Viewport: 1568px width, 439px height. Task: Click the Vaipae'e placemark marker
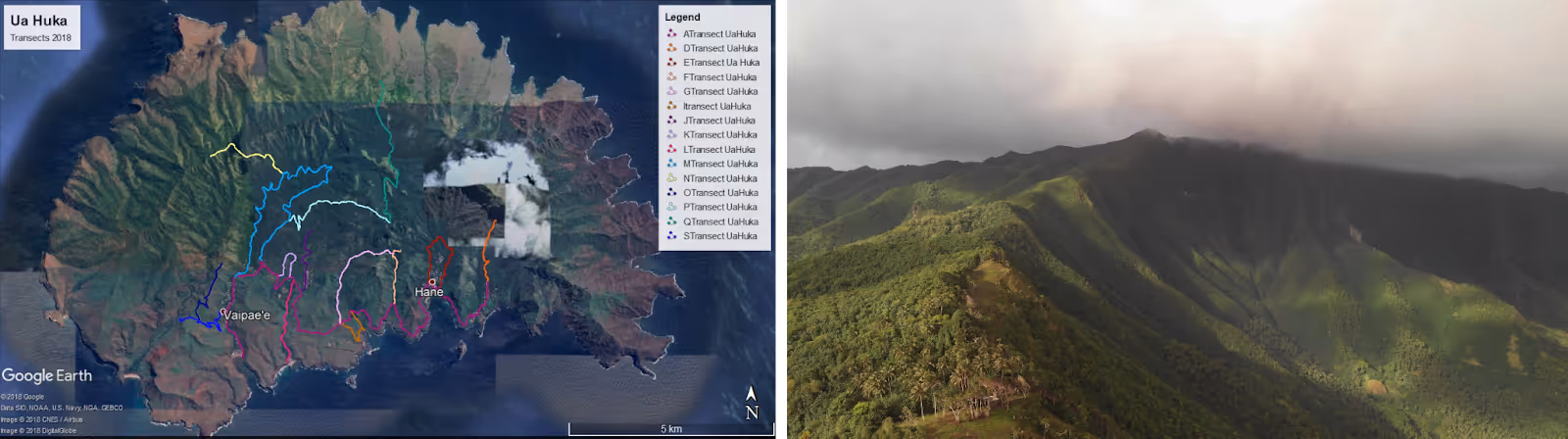(x=223, y=313)
